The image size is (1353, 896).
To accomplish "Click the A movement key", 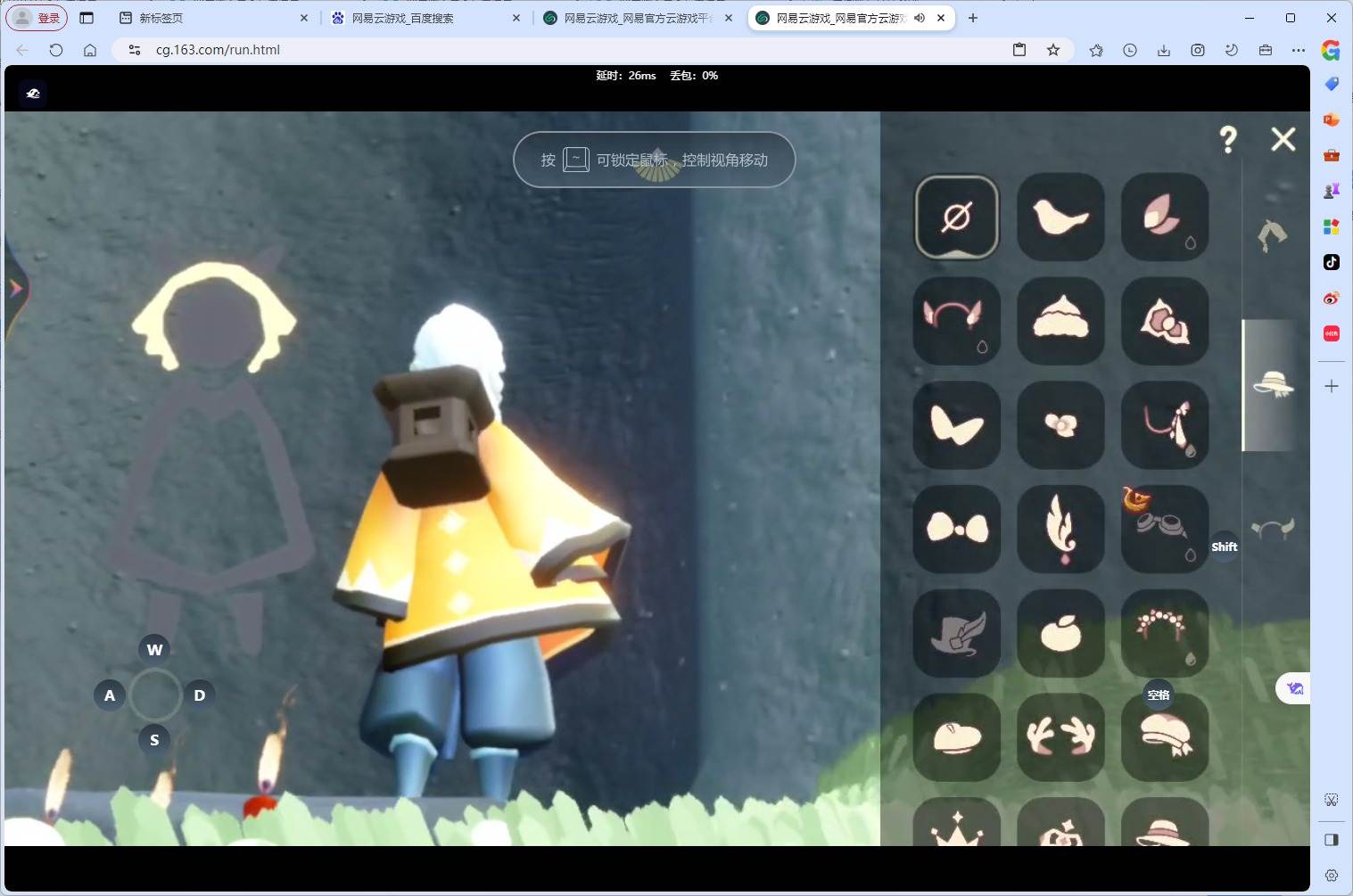I will [110, 695].
